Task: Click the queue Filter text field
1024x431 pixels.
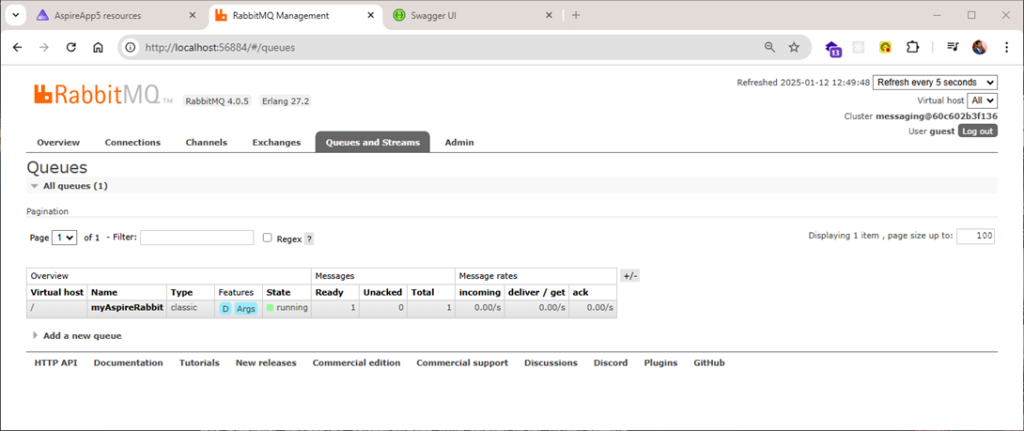Action: coord(197,238)
